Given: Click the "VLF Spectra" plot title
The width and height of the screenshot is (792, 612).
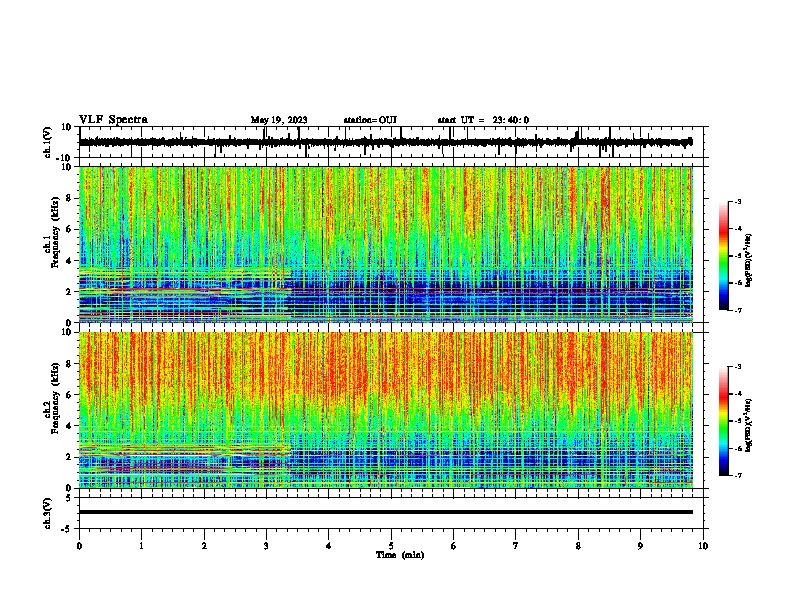Looking at the screenshot, I should (x=113, y=120).
